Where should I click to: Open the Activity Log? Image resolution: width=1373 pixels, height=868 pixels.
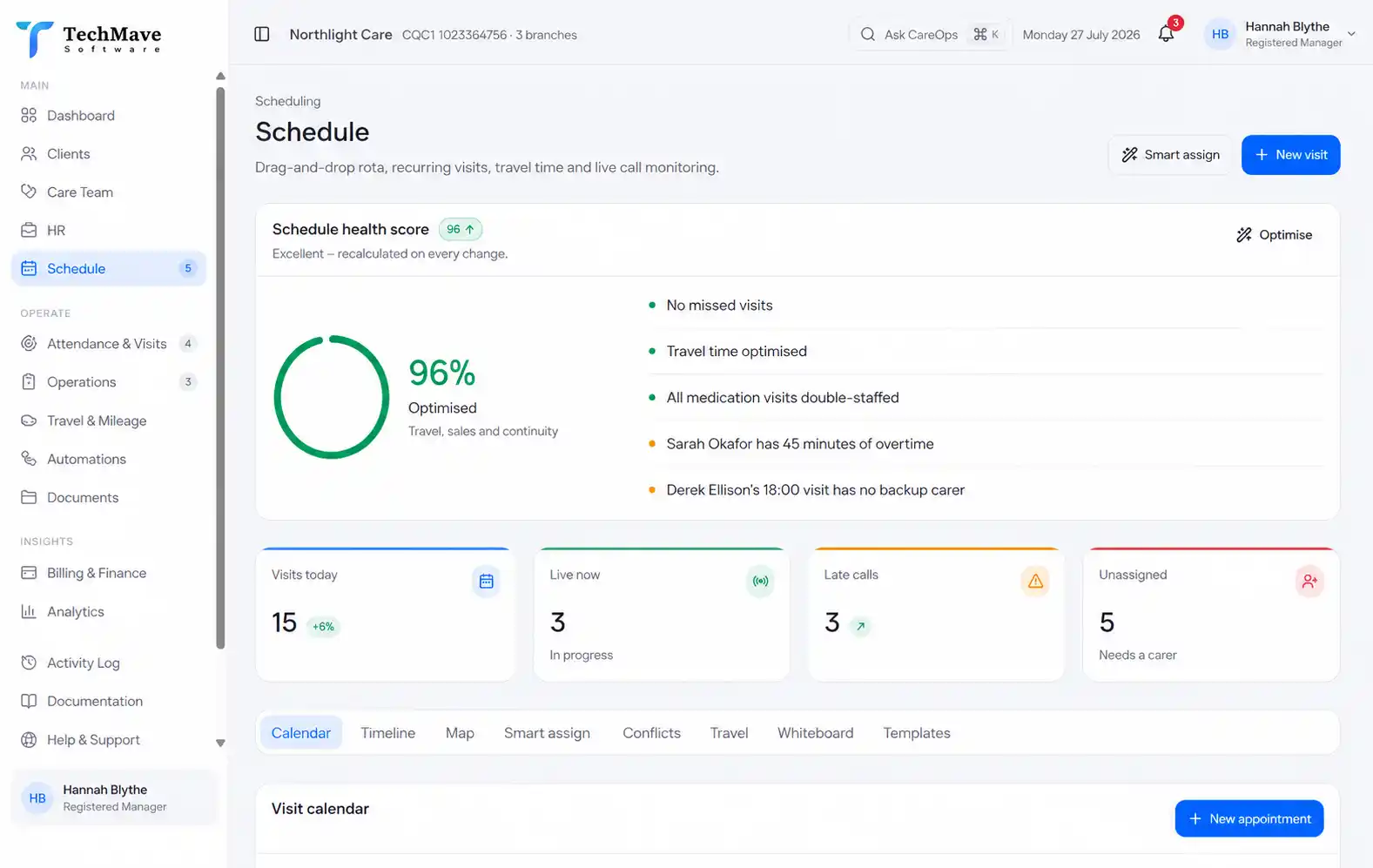click(109, 663)
